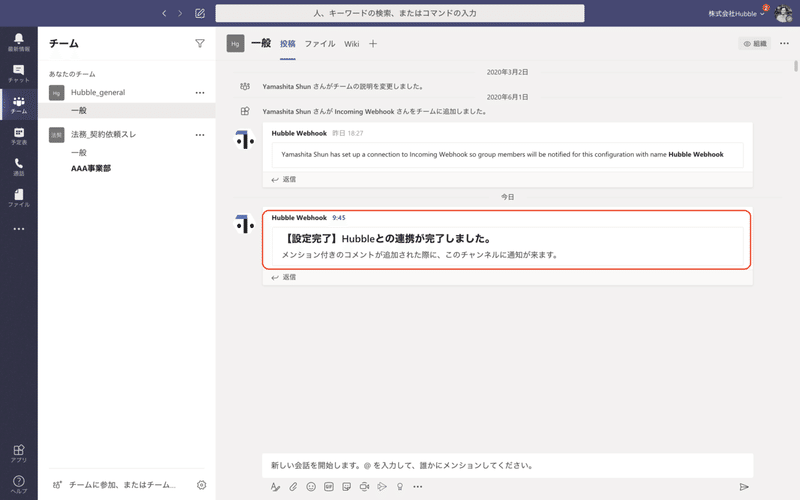Viewport: 800px width, 500px height.
Task: Open more options for 法務_契約依頼スレ team
Action: 200,135
